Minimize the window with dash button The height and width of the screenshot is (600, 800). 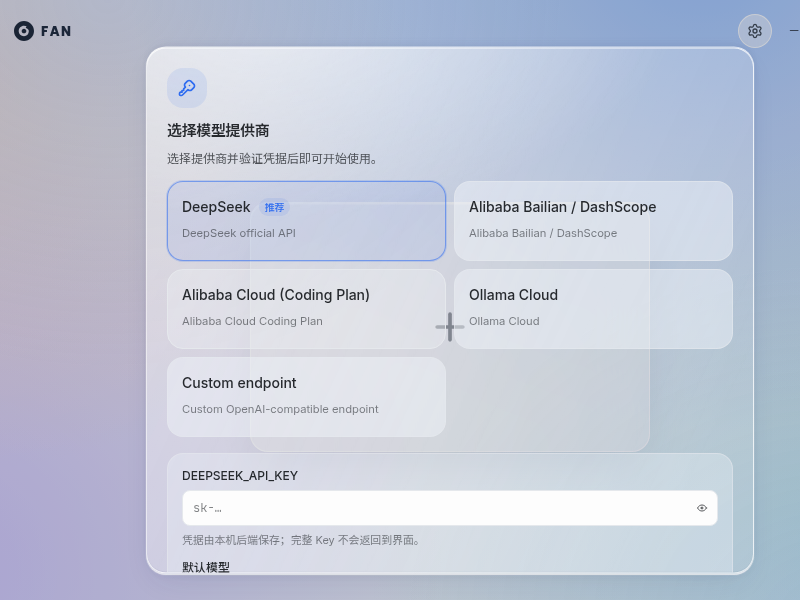click(x=794, y=31)
